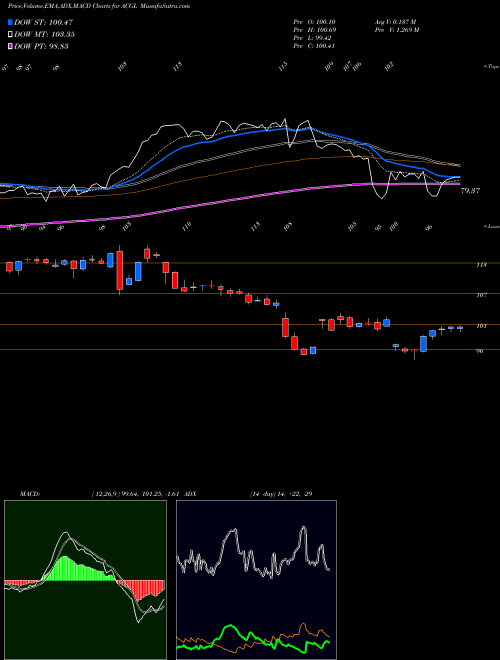Click the green histogram peak in MACD panel

click(x=64, y=568)
